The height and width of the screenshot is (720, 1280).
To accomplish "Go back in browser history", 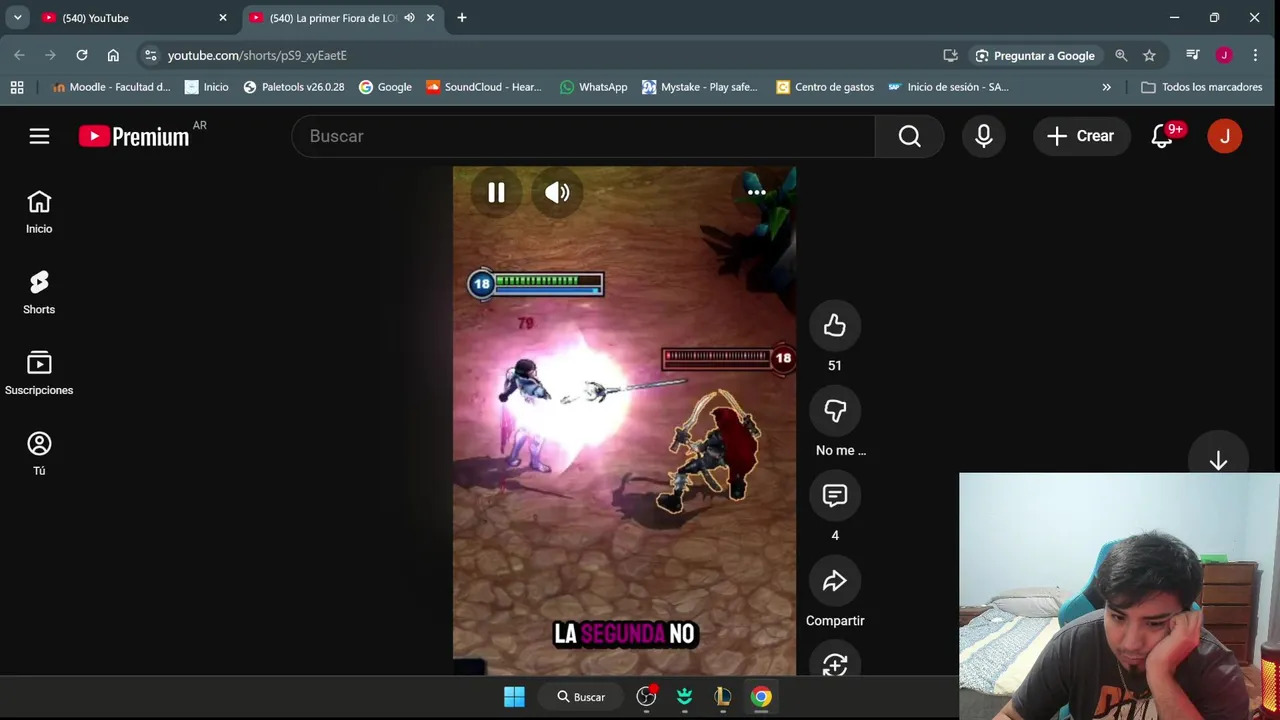I will click(19, 55).
